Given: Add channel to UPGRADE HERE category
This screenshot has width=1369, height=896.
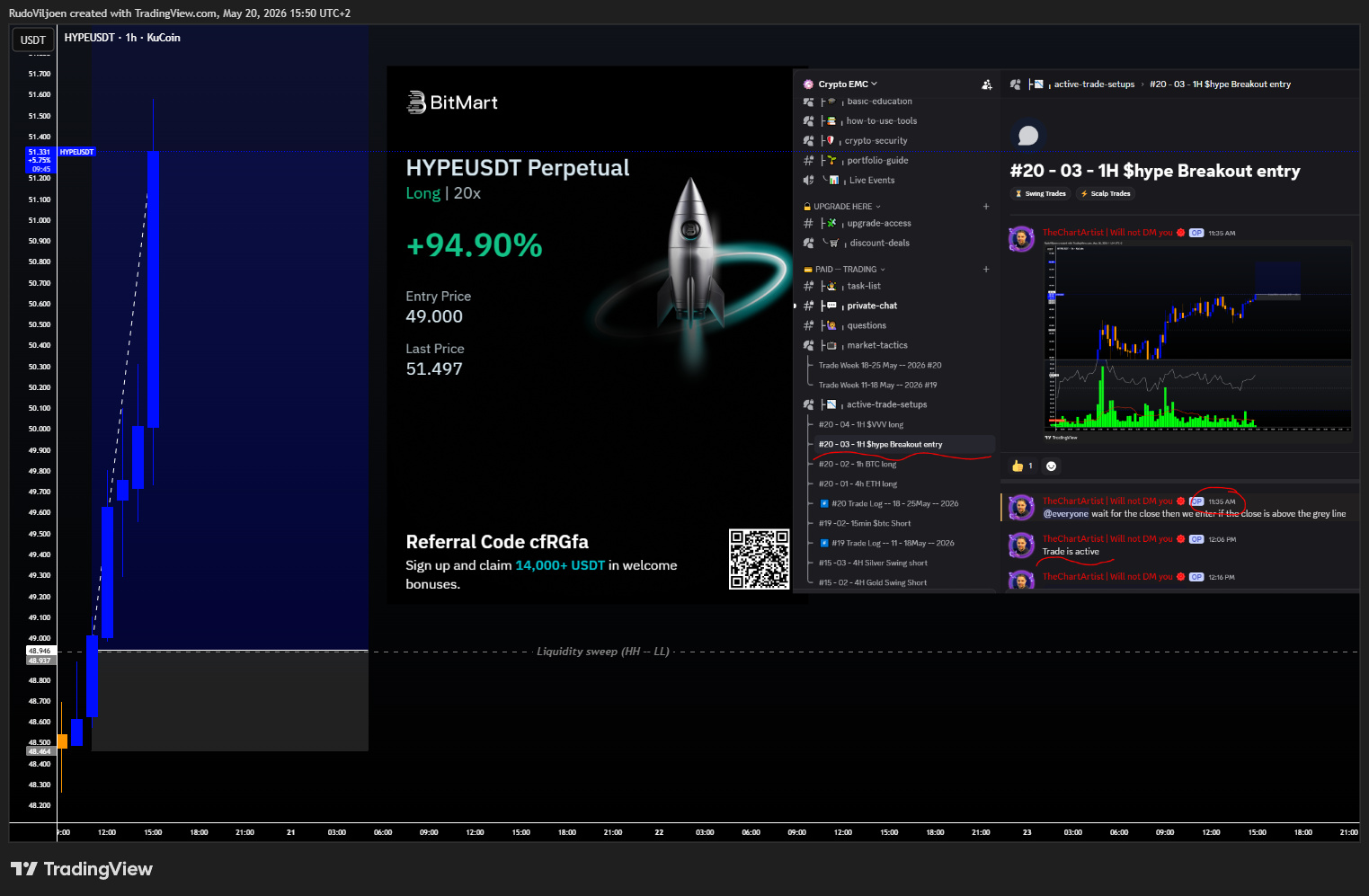Looking at the screenshot, I should (986, 207).
